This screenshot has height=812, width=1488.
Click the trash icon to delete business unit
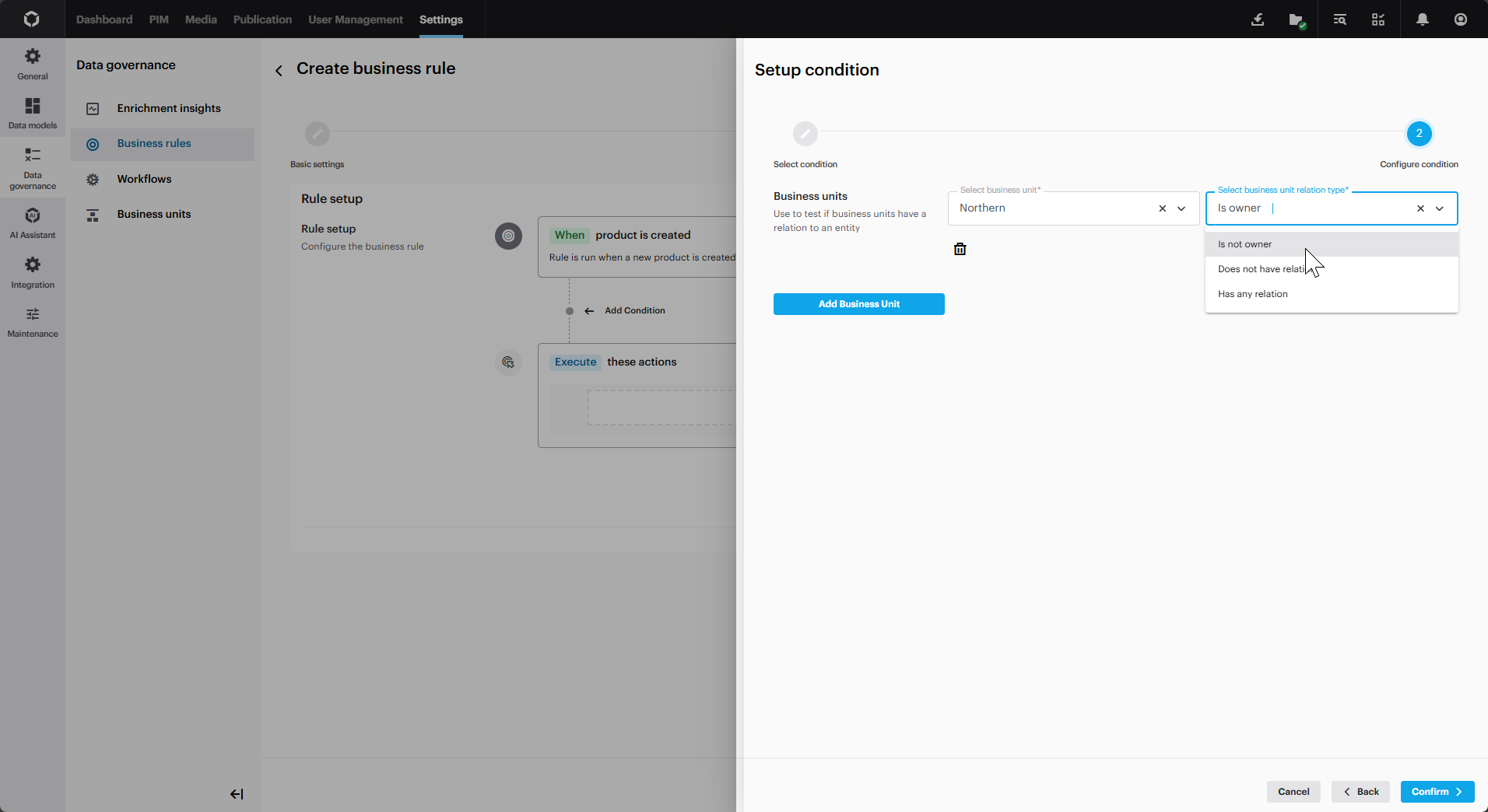(960, 249)
